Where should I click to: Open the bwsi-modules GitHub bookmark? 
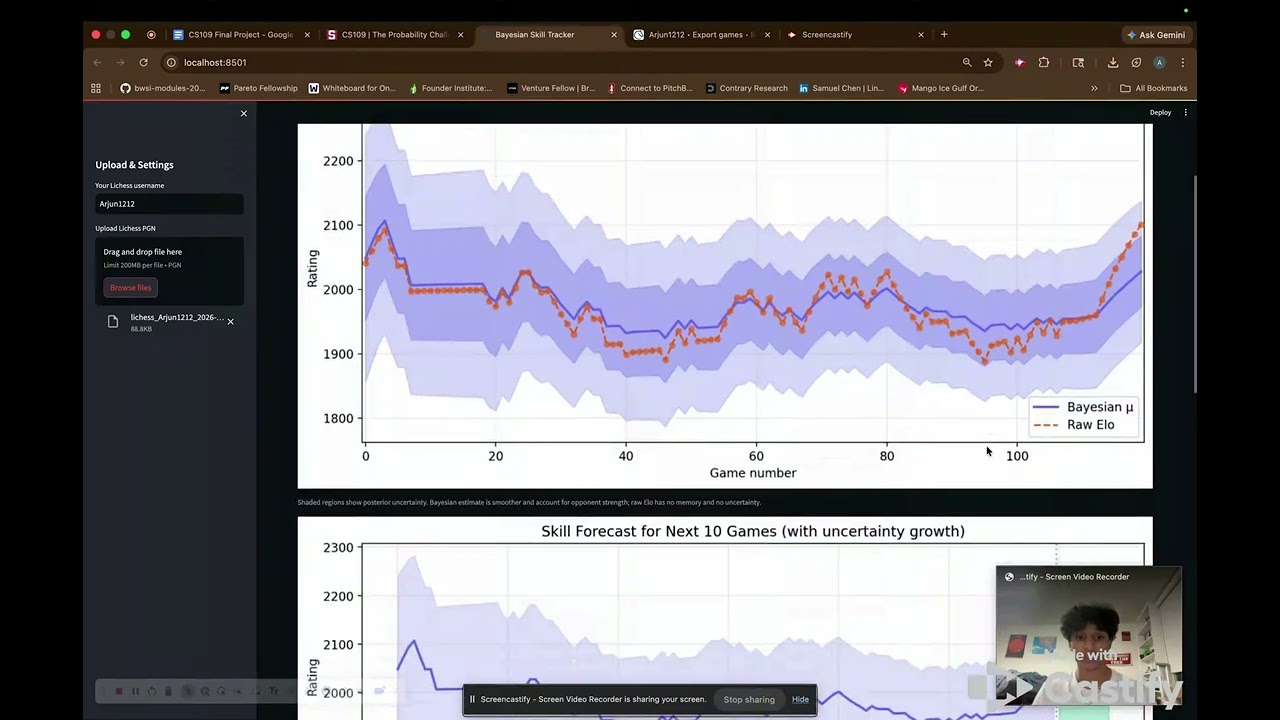(162, 88)
